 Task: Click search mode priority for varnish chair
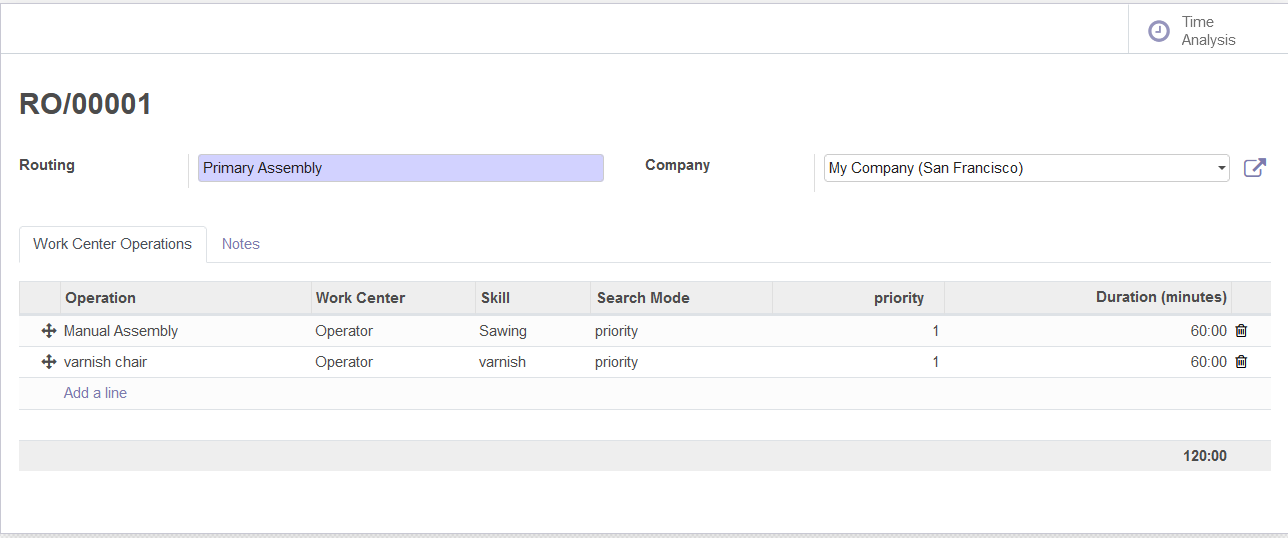[x=616, y=362]
